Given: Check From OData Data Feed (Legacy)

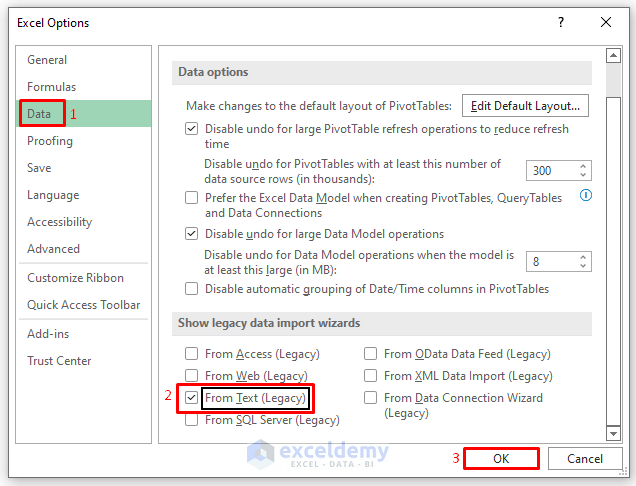Looking at the screenshot, I should pyautogui.click(x=371, y=354).
